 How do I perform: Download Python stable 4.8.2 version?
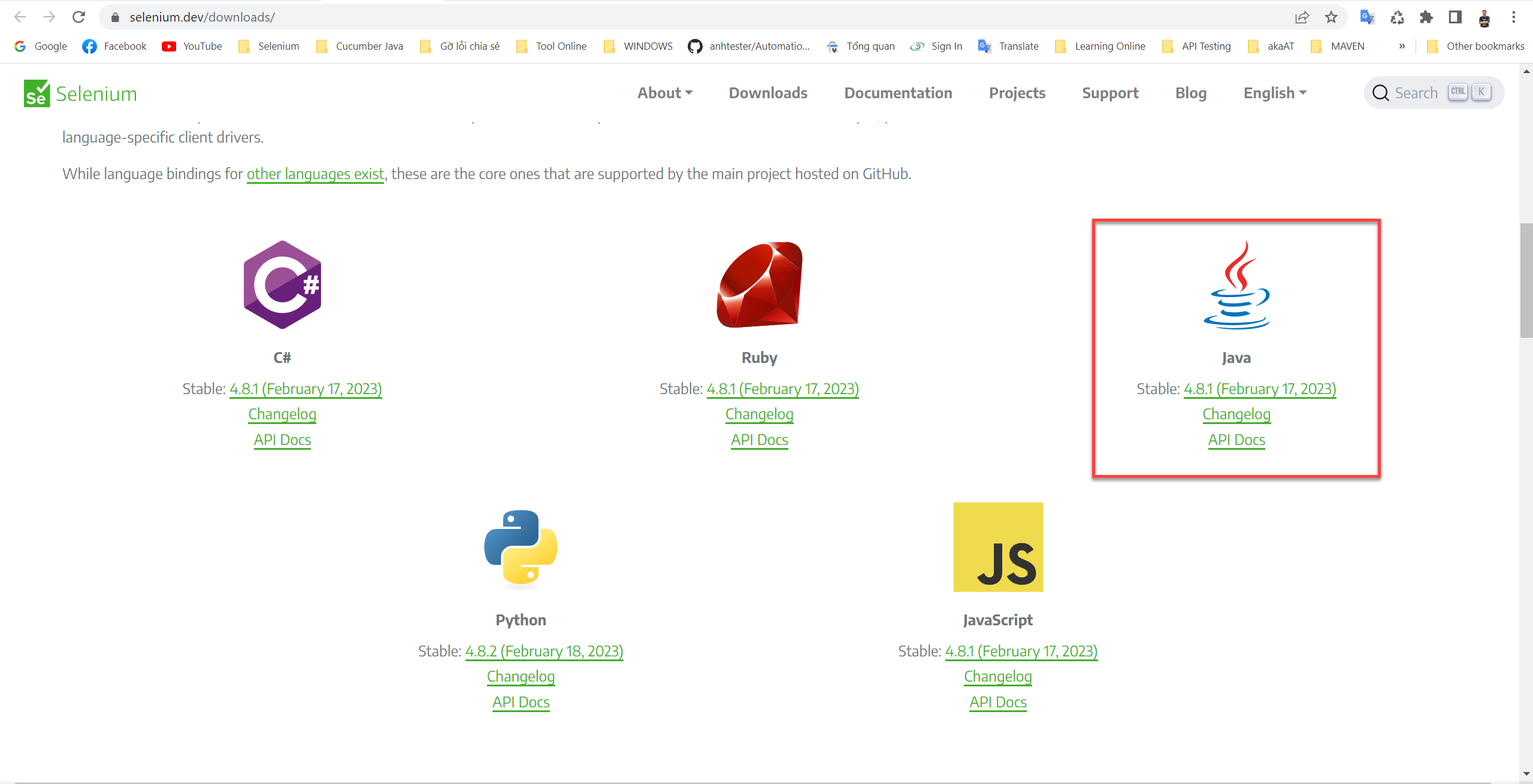544,651
